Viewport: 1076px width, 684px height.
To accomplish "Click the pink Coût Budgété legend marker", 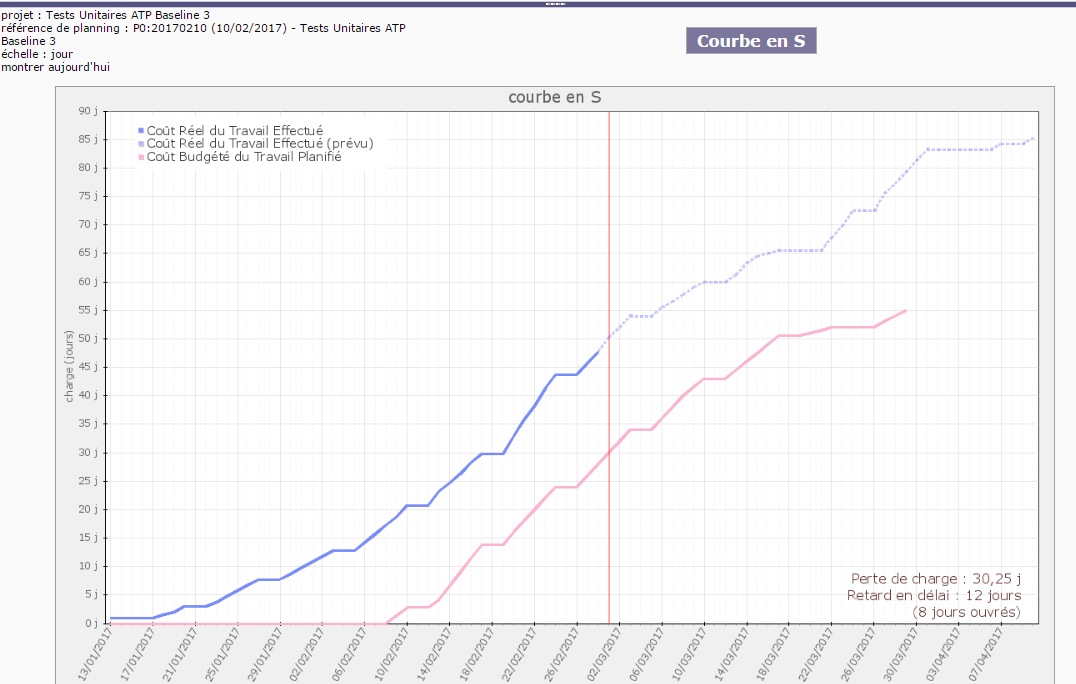I will tap(141, 157).
